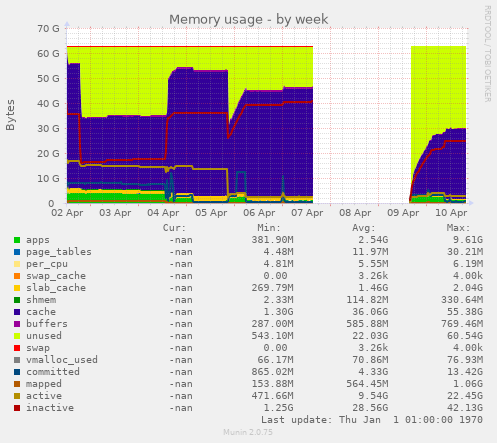Click the 'Munin 2.0.75' footer text
Image resolution: width=497 pixels, height=443 pixels.
coord(248,432)
